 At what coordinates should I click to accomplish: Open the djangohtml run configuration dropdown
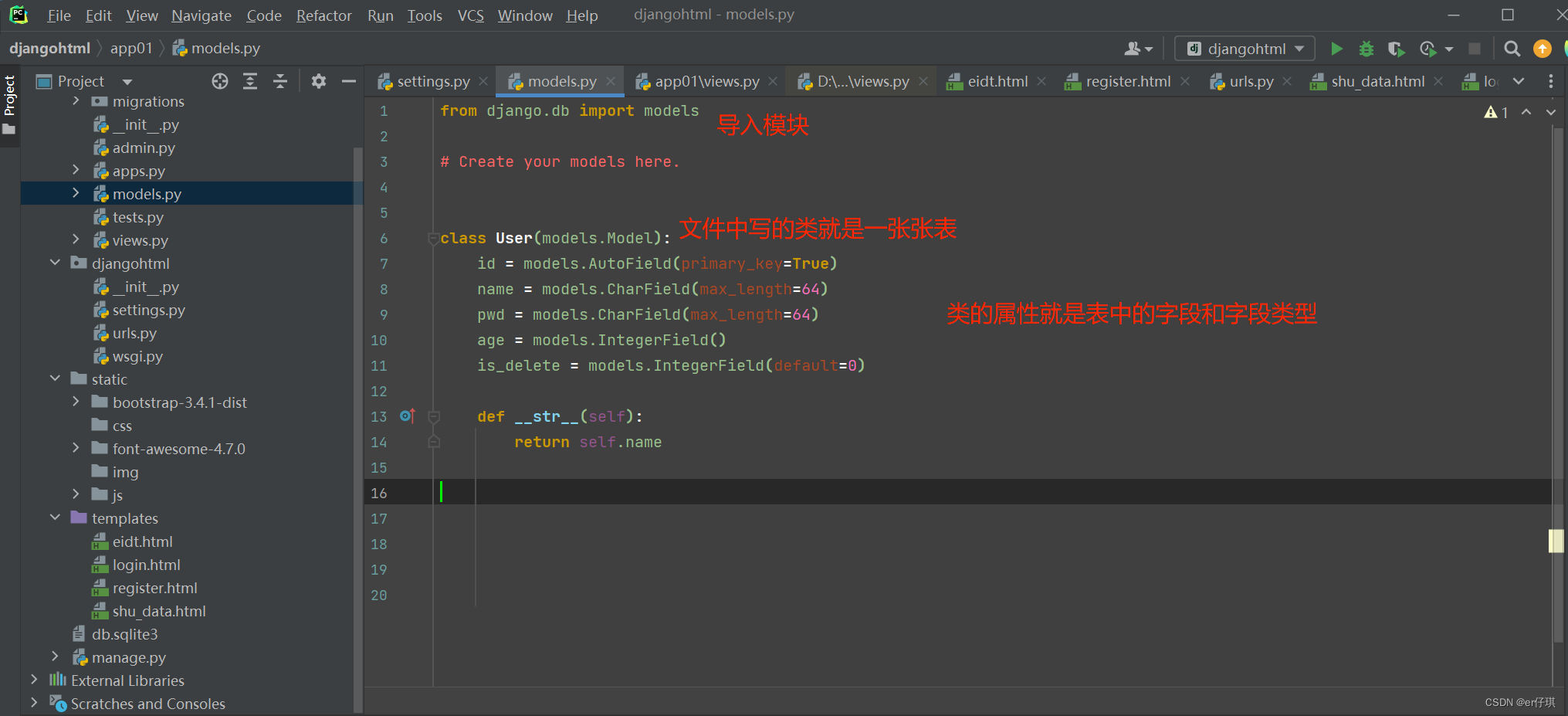coord(1244,49)
